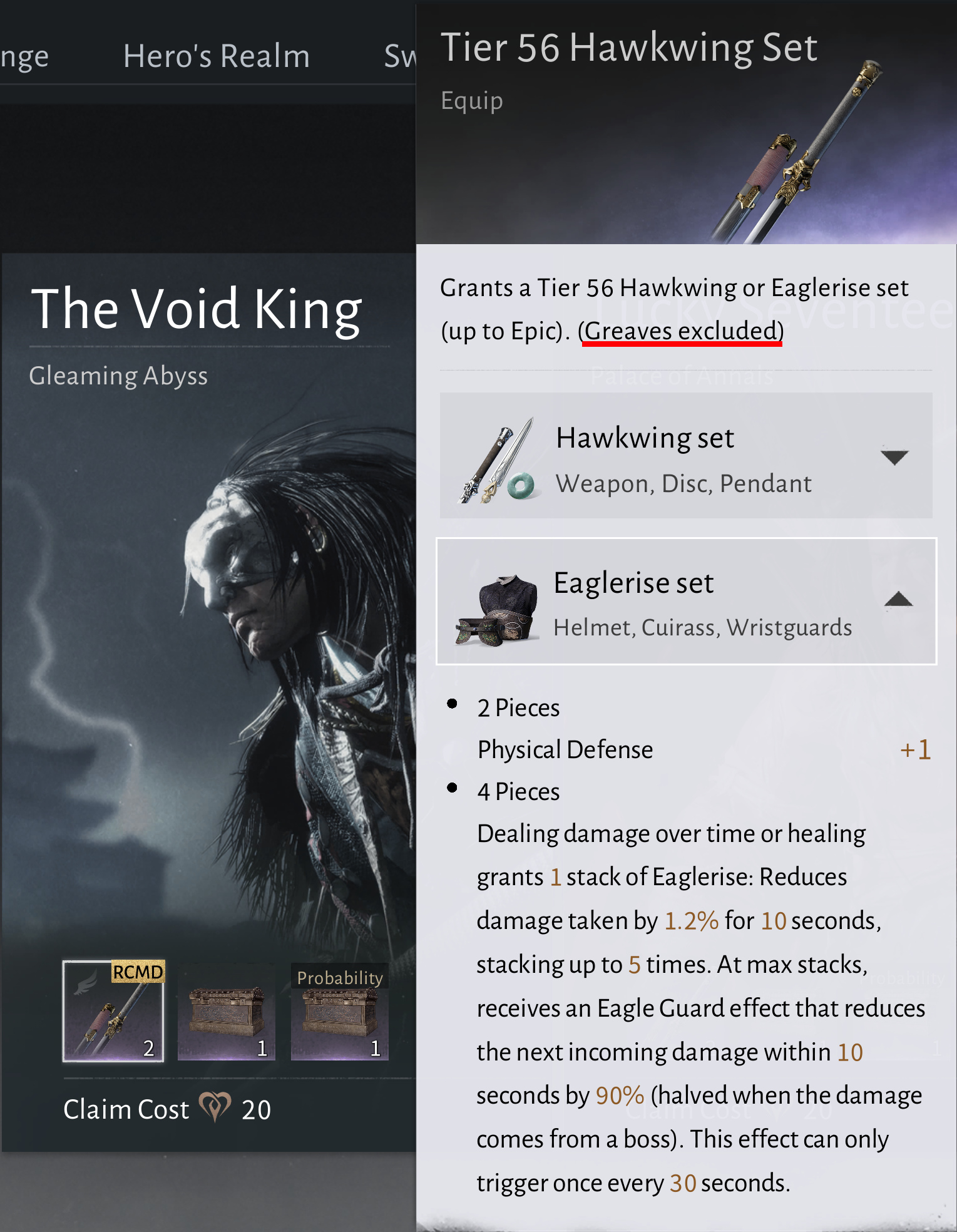
Task: Select The Void King boss title
Action: click(197, 309)
